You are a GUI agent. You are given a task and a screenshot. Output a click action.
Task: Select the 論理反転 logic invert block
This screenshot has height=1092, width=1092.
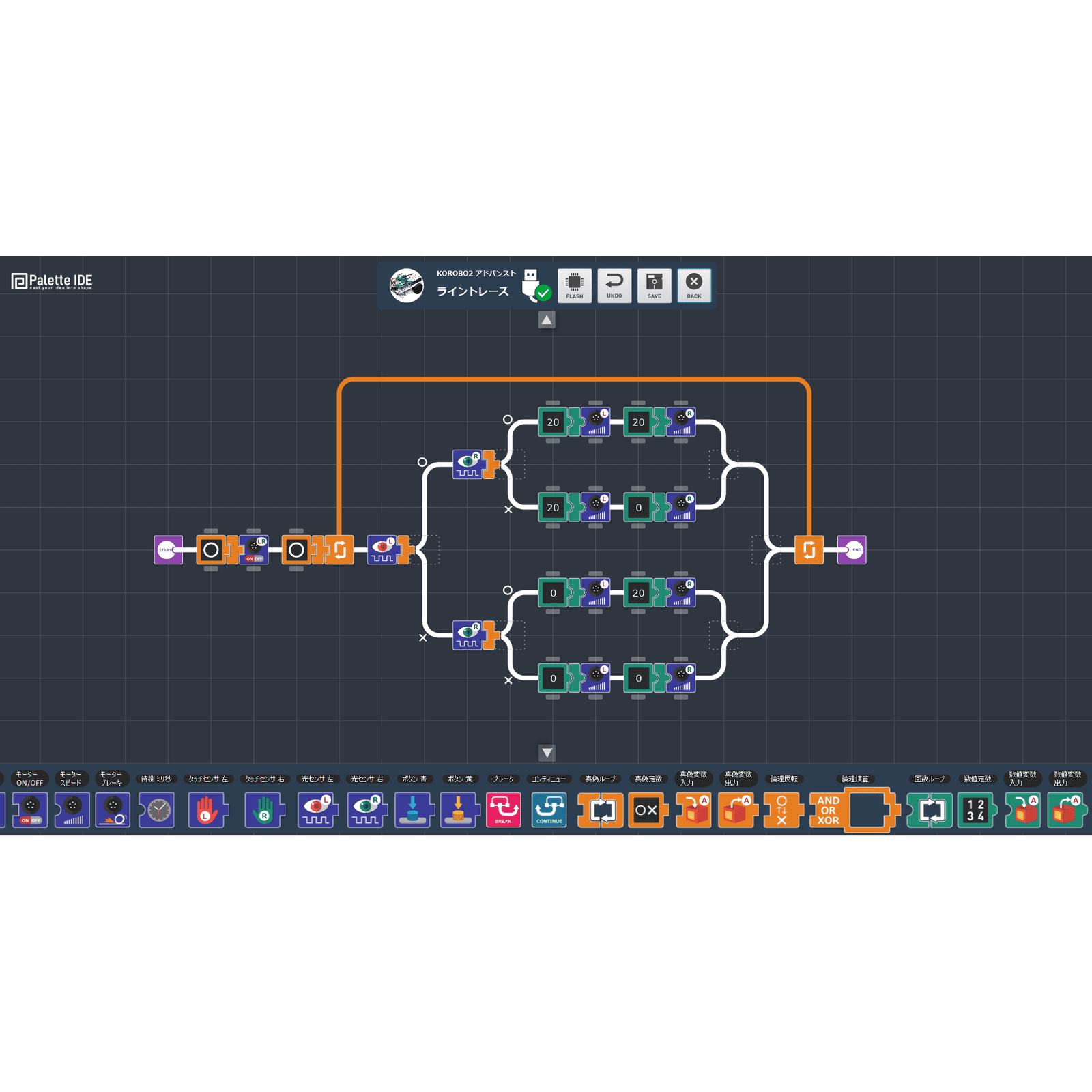click(x=782, y=811)
